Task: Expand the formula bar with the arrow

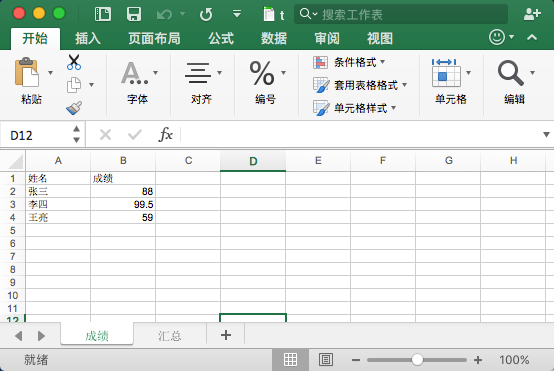Action: tap(546, 135)
